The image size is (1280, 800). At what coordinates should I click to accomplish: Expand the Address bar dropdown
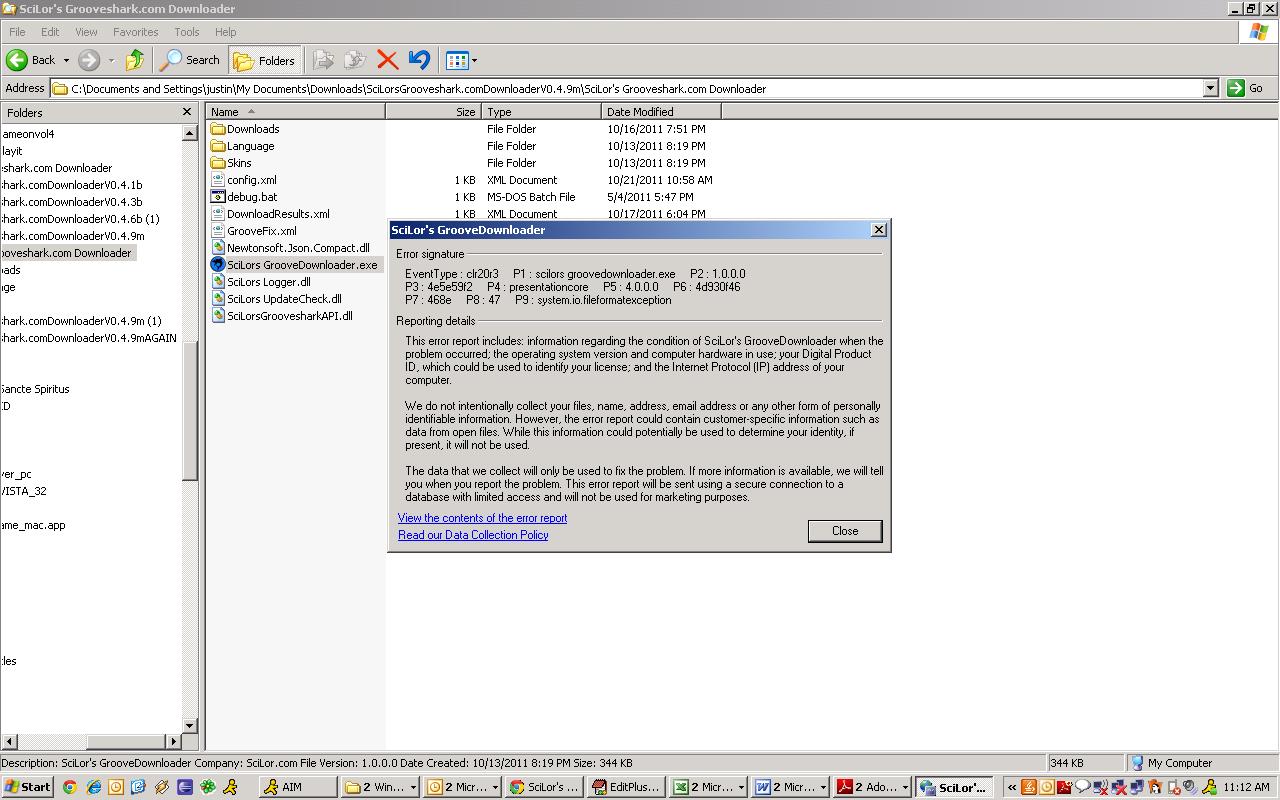1210,88
